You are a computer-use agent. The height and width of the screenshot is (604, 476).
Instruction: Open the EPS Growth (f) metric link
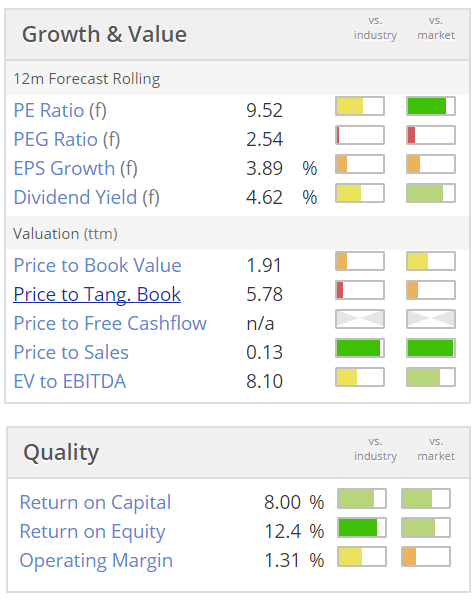tap(75, 168)
